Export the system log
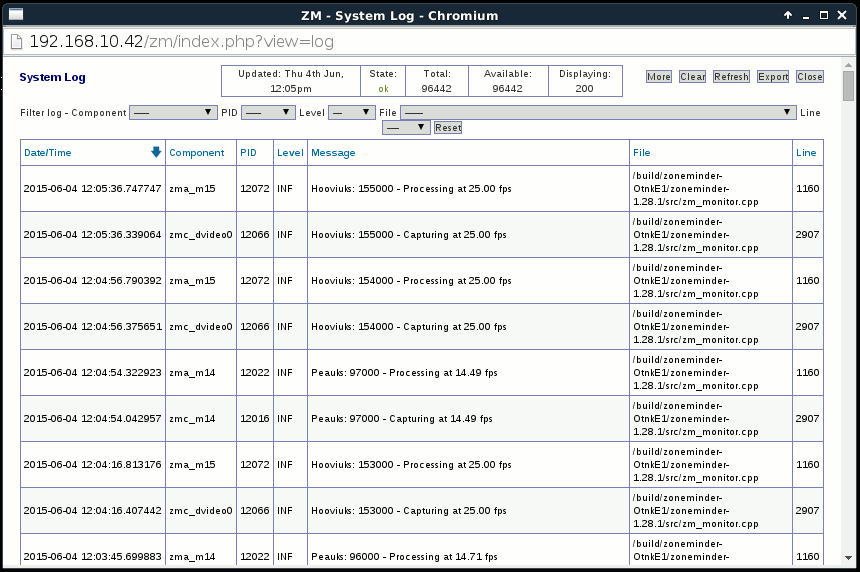The image size is (860, 572). 773,77
